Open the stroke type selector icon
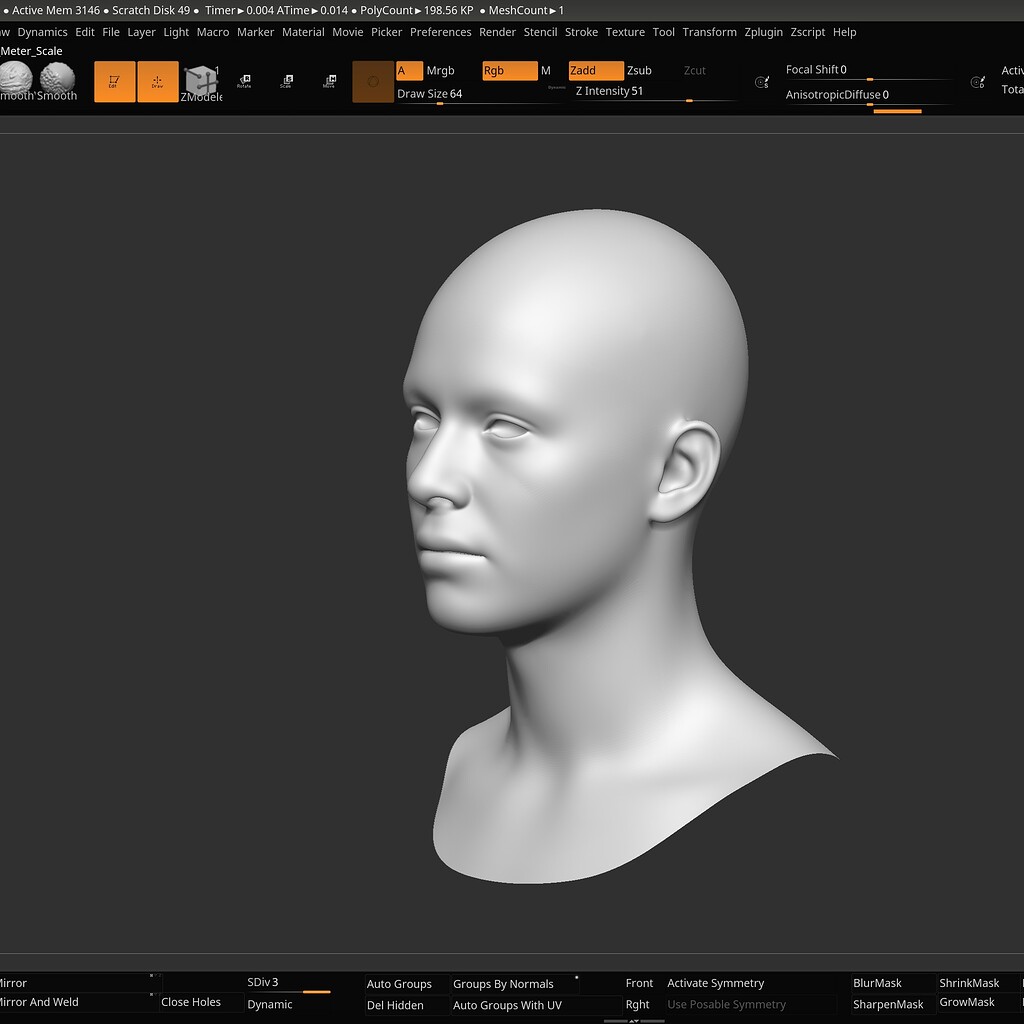1024x1024 pixels. (x=373, y=82)
